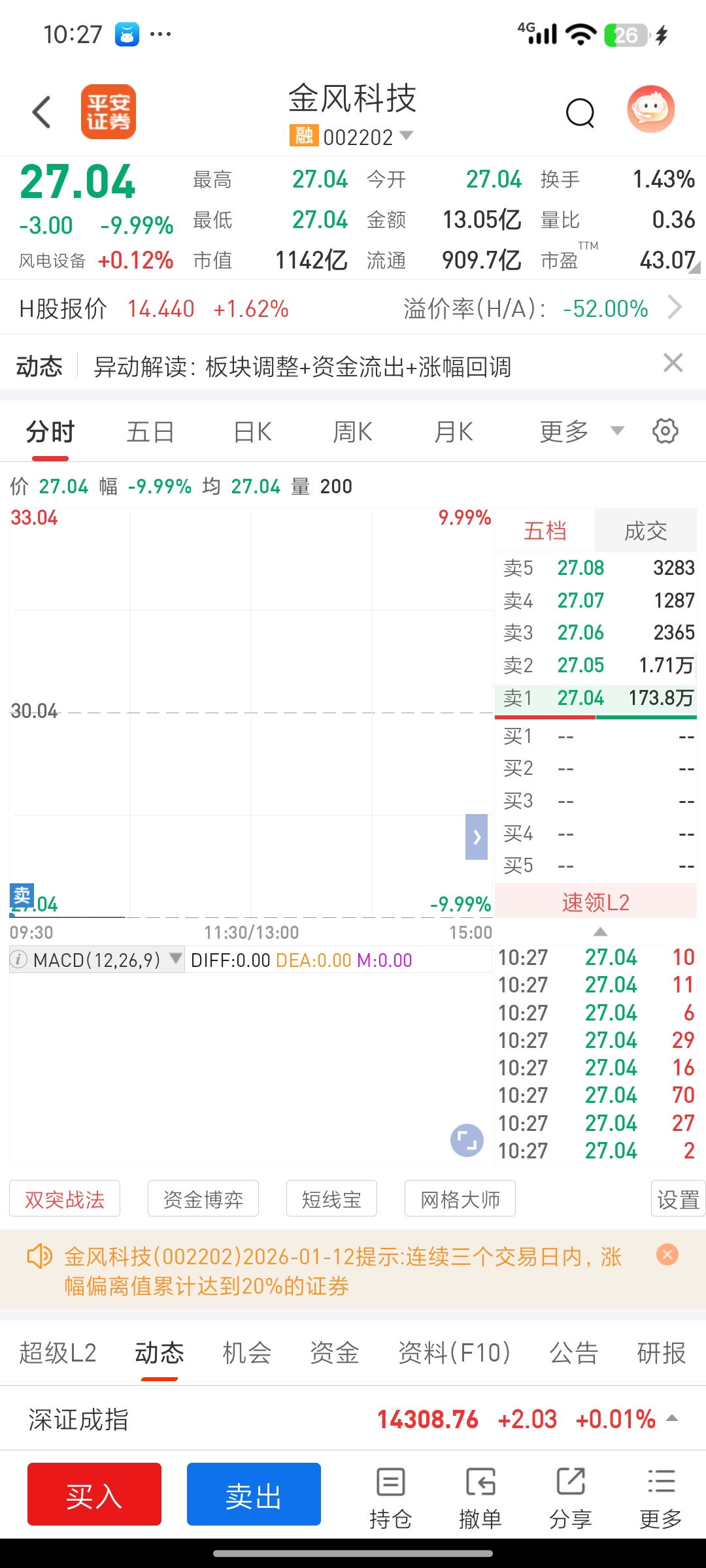706x1568 pixels.
Task: Tap the 市盈 TTM value 43.07
Action: coord(667,260)
